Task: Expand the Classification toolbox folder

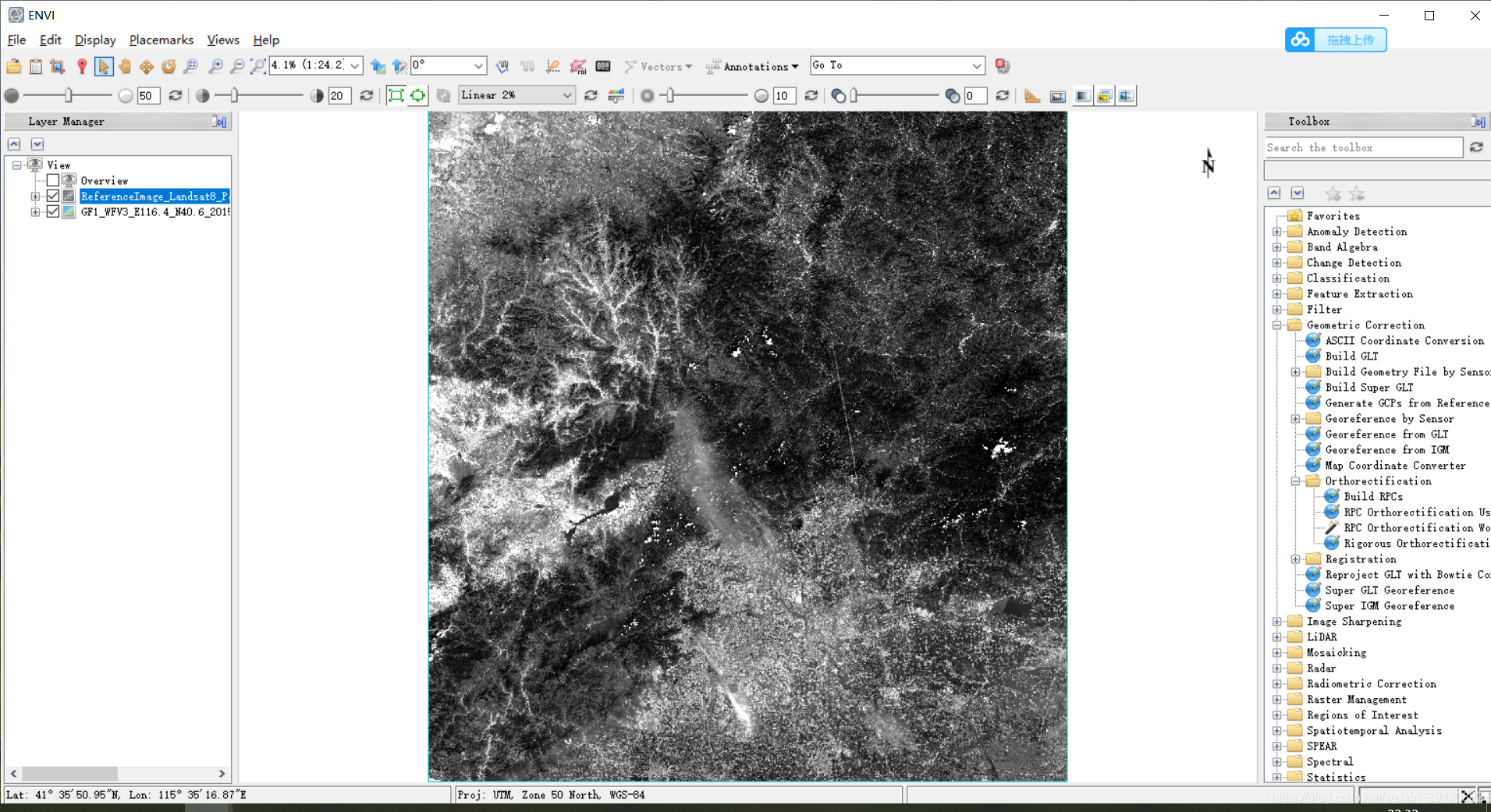Action: (x=1277, y=278)
